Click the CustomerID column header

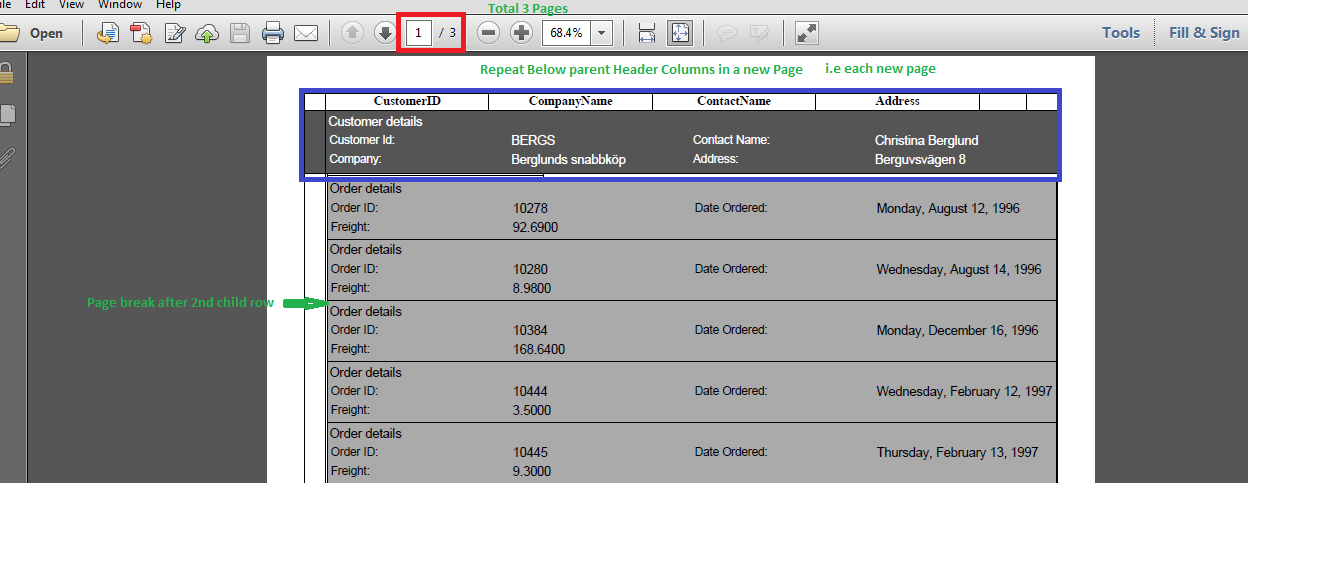[x=407, y=101]
